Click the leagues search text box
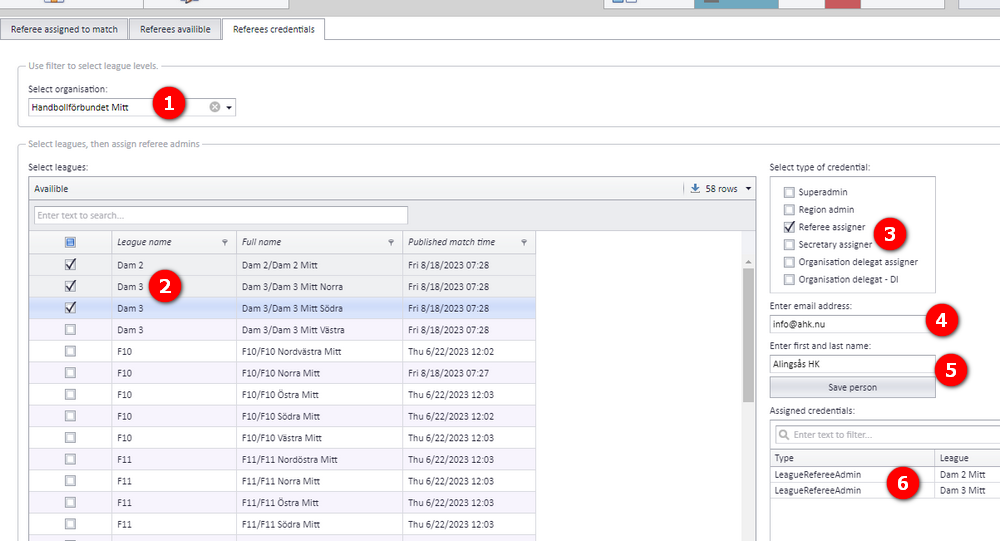The image size is (1000, 541). [x=221, y=216]
